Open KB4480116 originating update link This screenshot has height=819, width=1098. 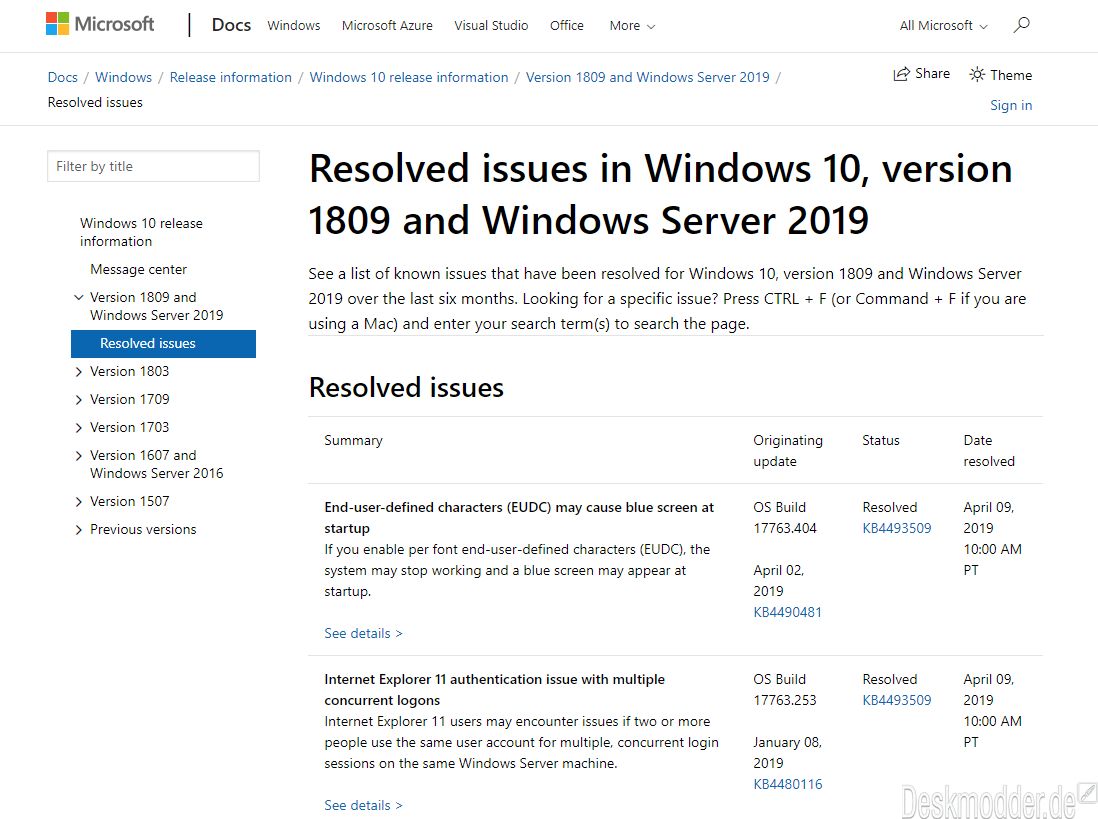pyautogui.click(x=788, y=785)
